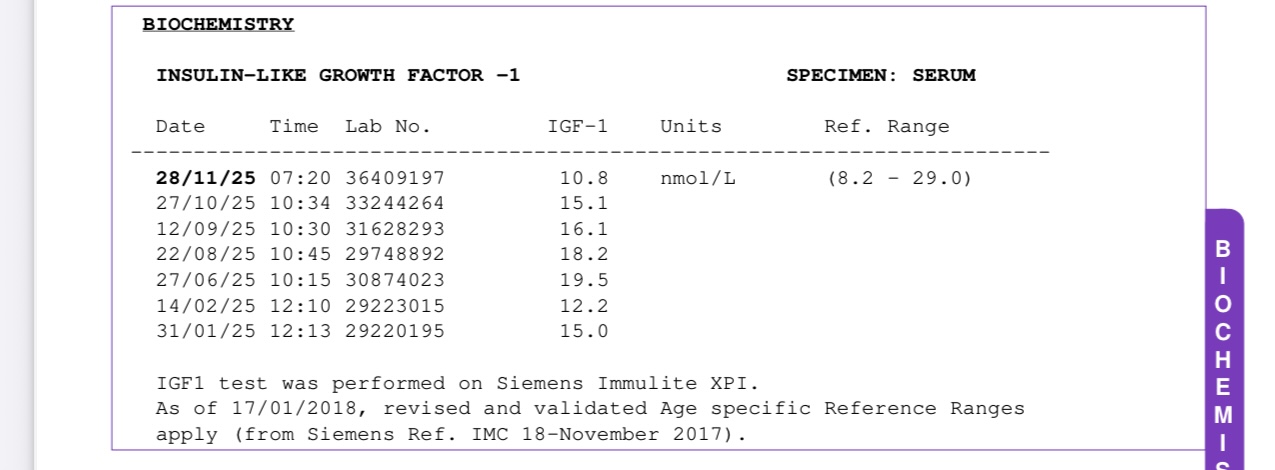Click lab number 36409197
Image resolution: width=1275 pixels, height=470 pixels.
tap(395, 179)
